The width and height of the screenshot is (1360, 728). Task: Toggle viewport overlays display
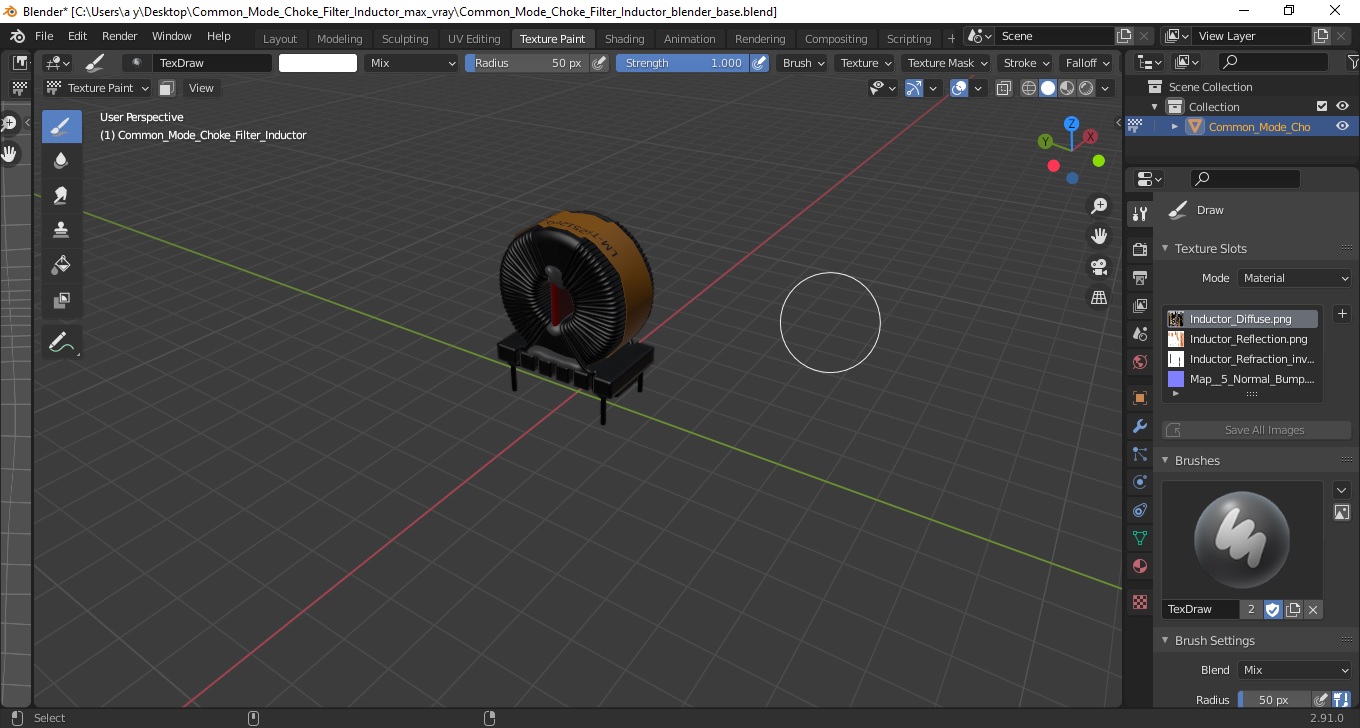(959, 88)
